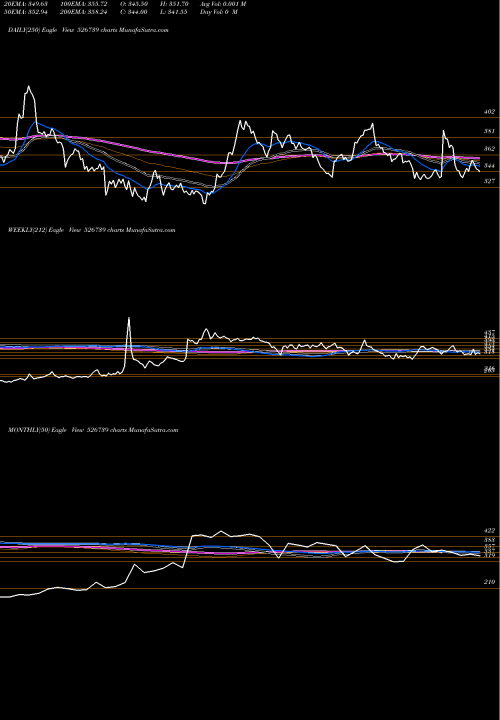500x720 pixels.
Task: Click the MONTHLY(50) Eagle View chart title
Action: click(x=93, y=430)
